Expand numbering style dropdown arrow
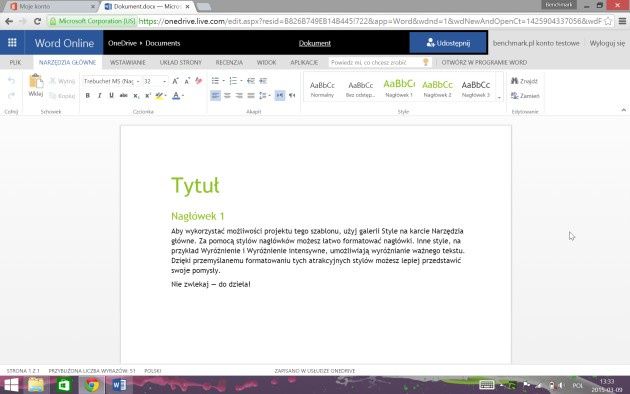Image resolution: width=630 pixels, height=394 pixels. (241, 81)
